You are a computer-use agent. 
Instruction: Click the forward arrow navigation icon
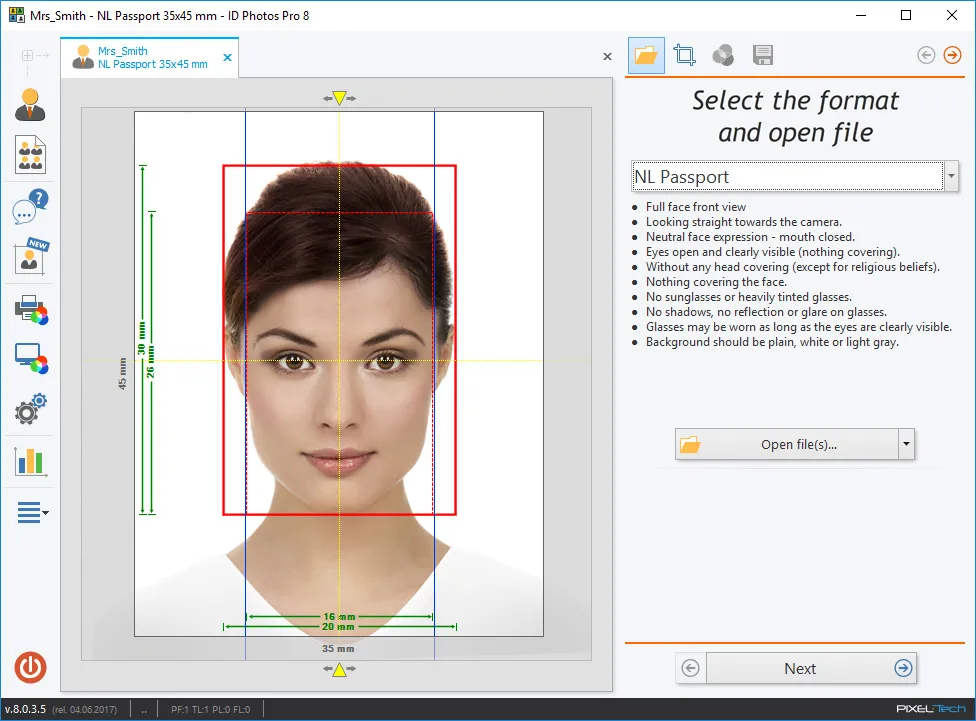coord(952,55)
